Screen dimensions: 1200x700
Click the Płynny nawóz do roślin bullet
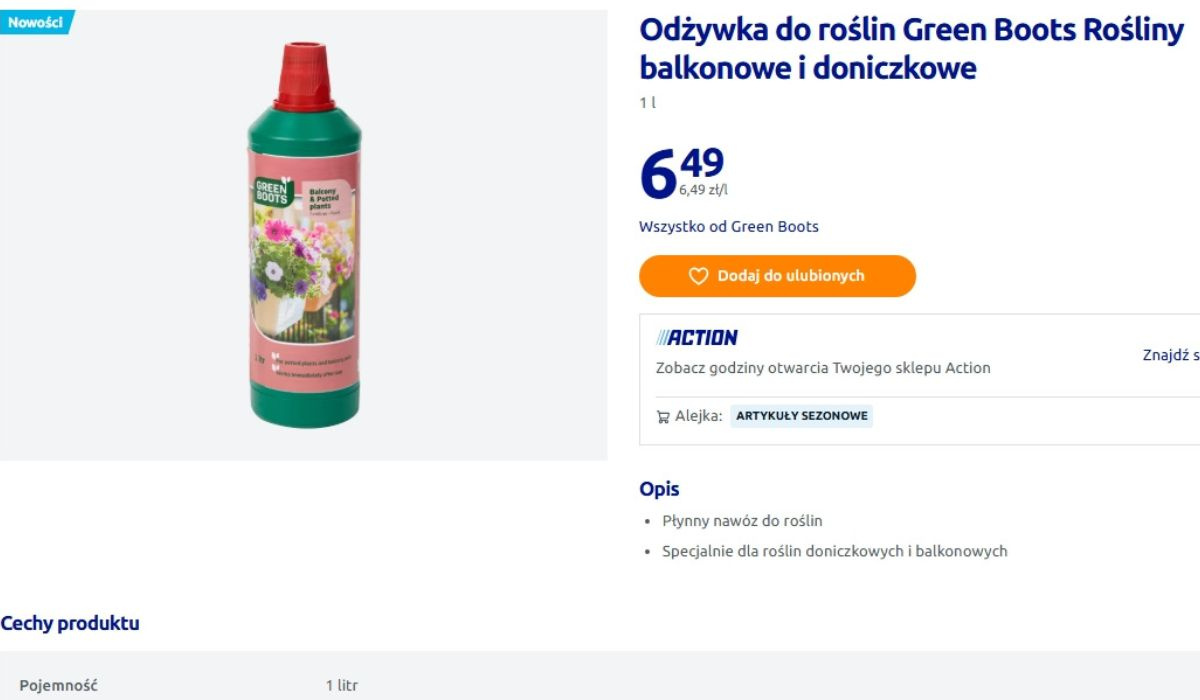coord(742,521)
